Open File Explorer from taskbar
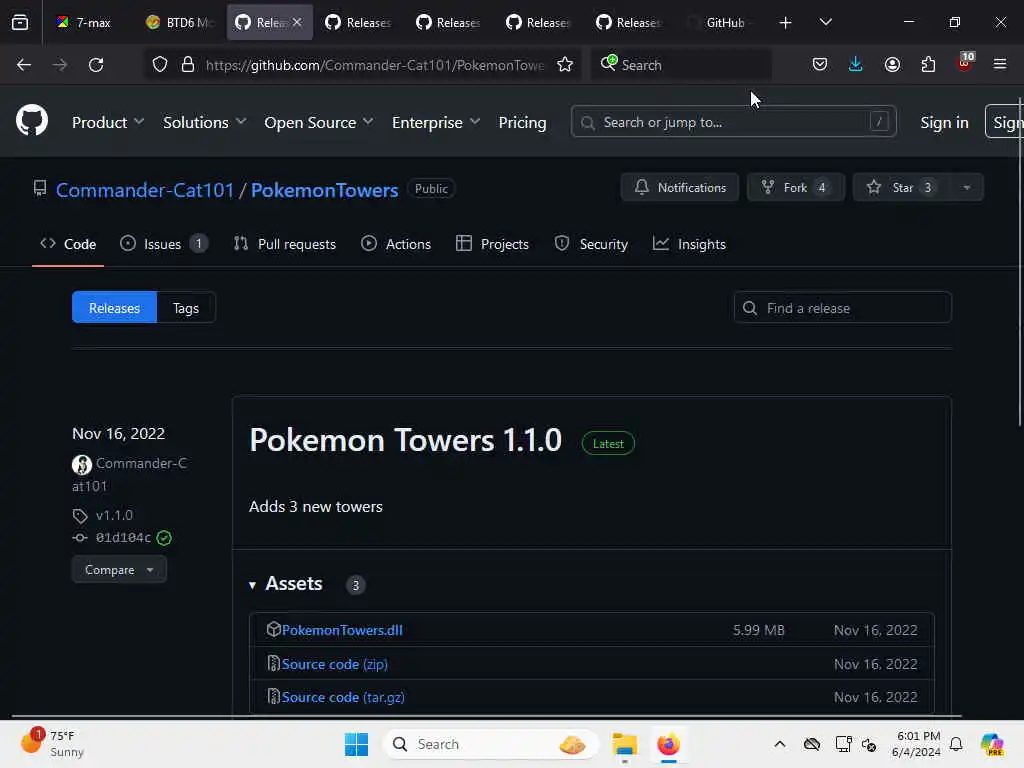Viewport: 1024px width, 768px height. pos(624,744)
